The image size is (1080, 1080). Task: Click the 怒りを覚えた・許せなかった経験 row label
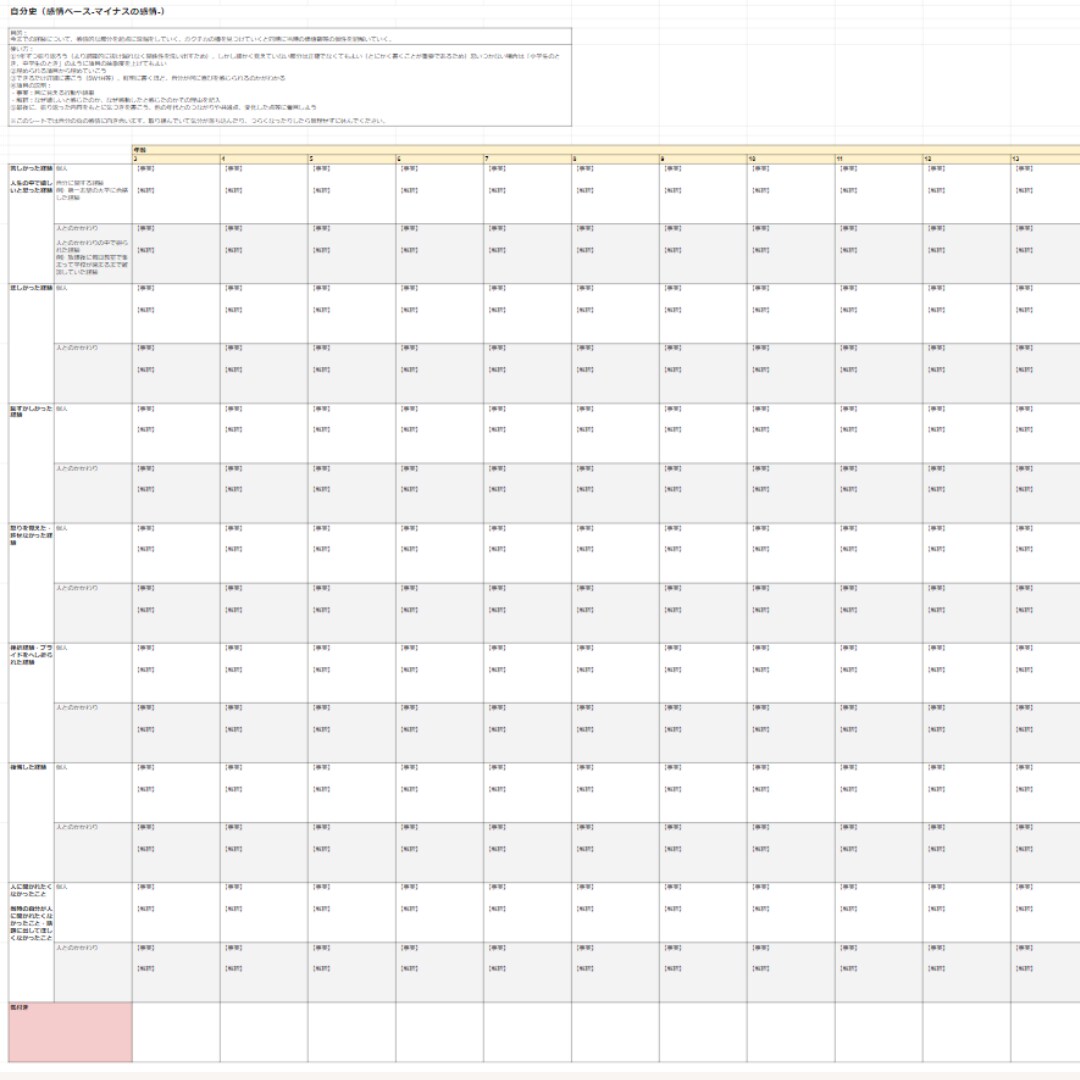pos(31,535)
